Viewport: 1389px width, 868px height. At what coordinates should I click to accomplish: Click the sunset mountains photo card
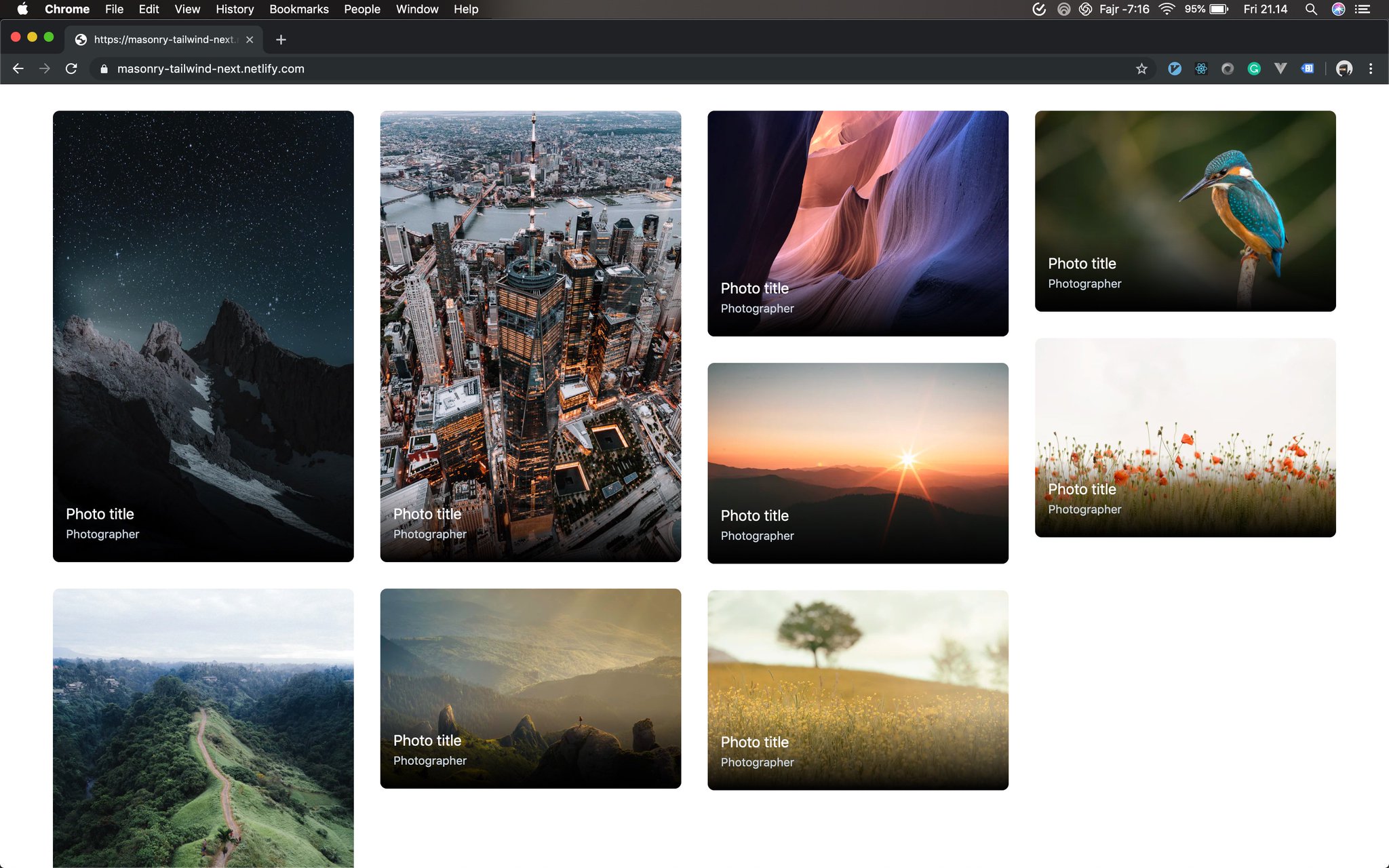coord(857,462)
